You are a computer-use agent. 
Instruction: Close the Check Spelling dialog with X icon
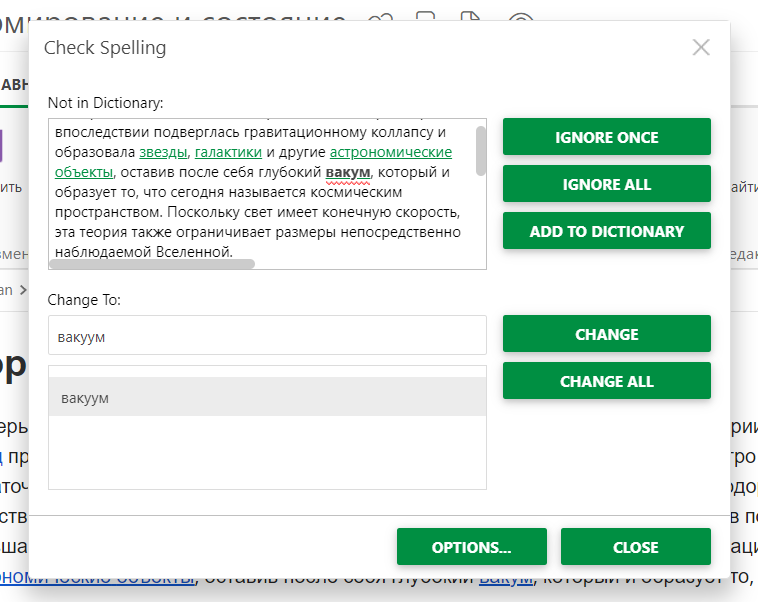coord(701,47)
